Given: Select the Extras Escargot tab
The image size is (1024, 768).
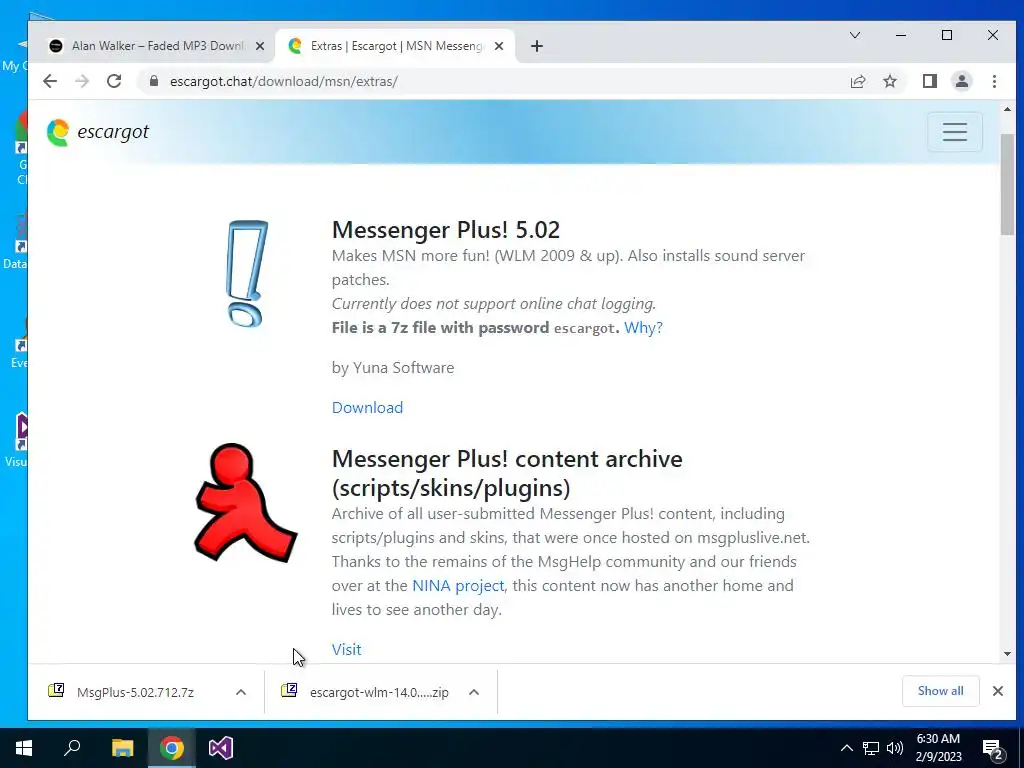Looking at the screenshot, I should (x=395, y=46).
